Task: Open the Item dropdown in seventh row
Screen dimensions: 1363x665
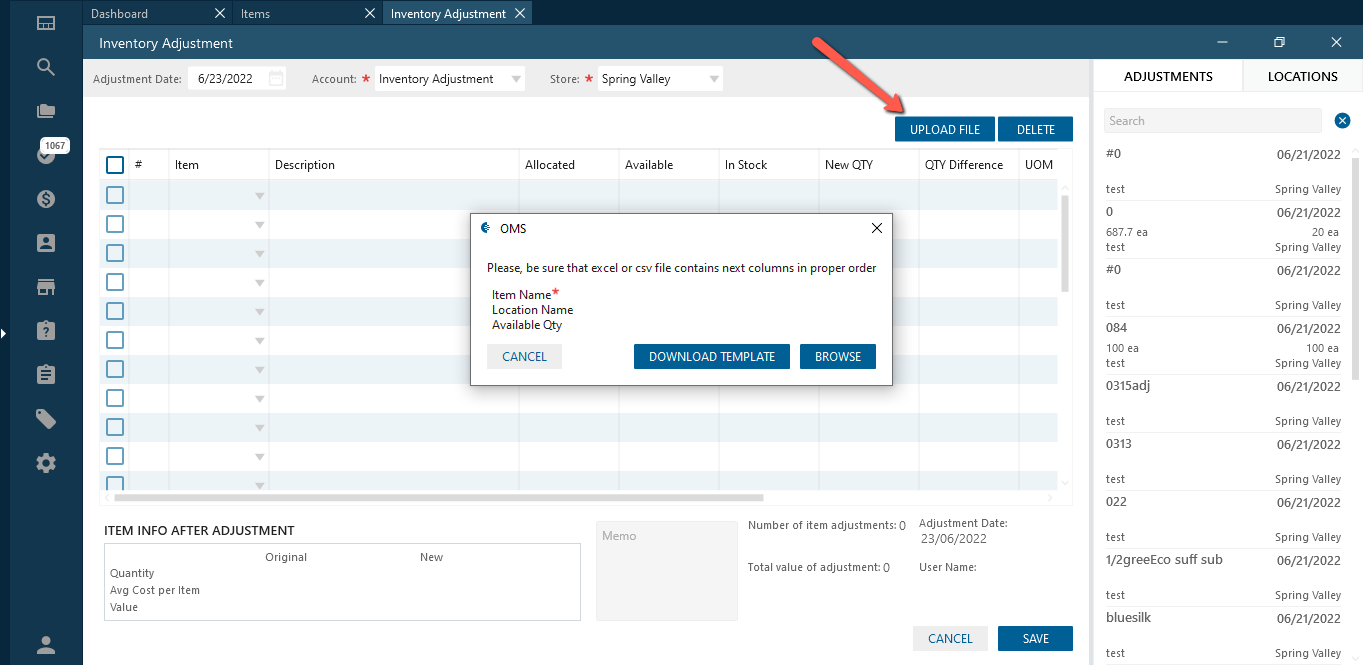Action: click(259, 370)
